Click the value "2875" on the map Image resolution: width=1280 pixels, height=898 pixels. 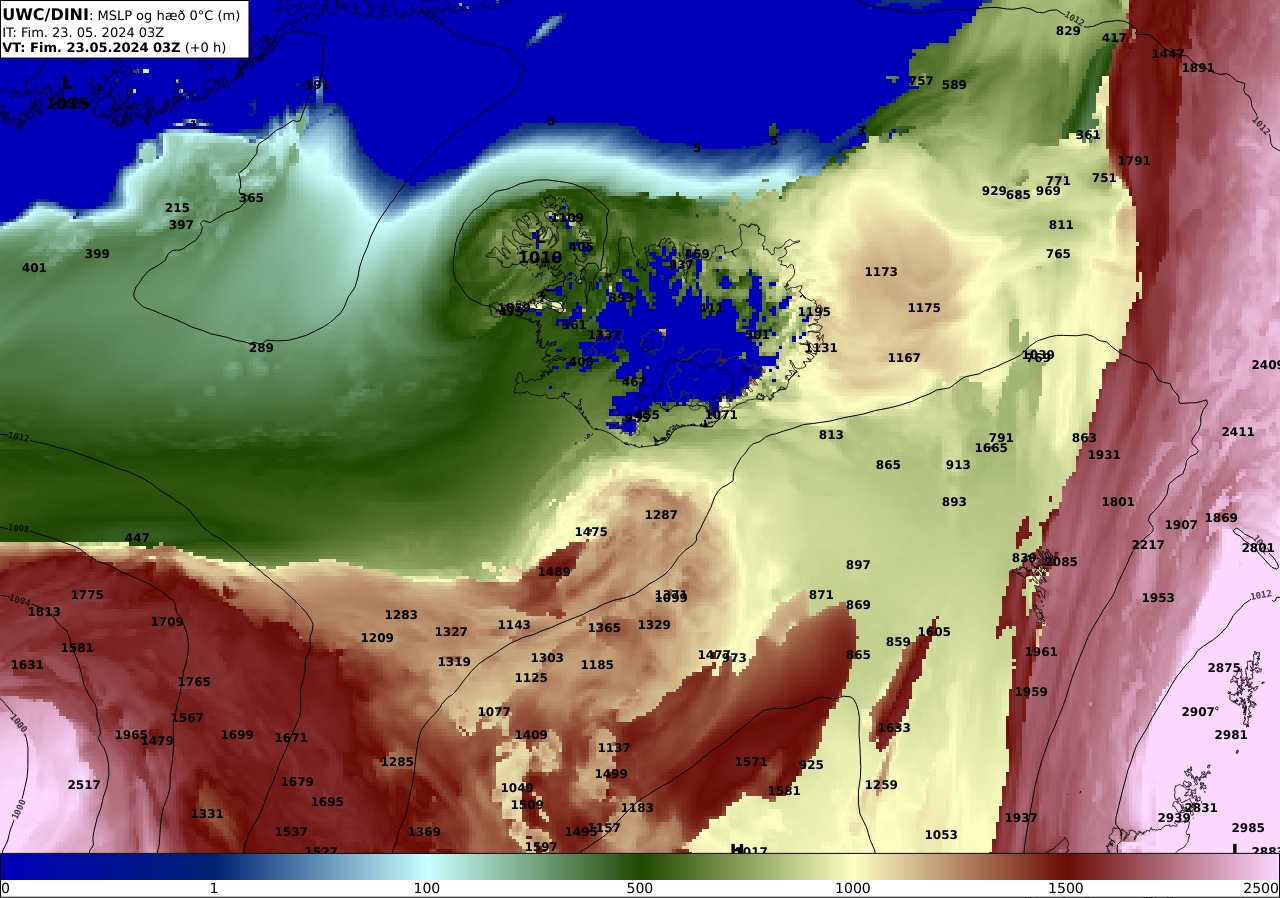tap(1224, 668)
